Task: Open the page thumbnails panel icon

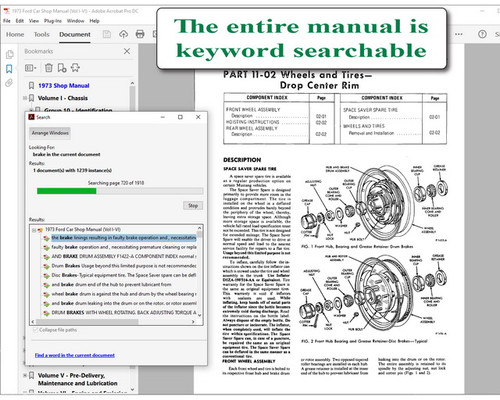Action: 9,54
